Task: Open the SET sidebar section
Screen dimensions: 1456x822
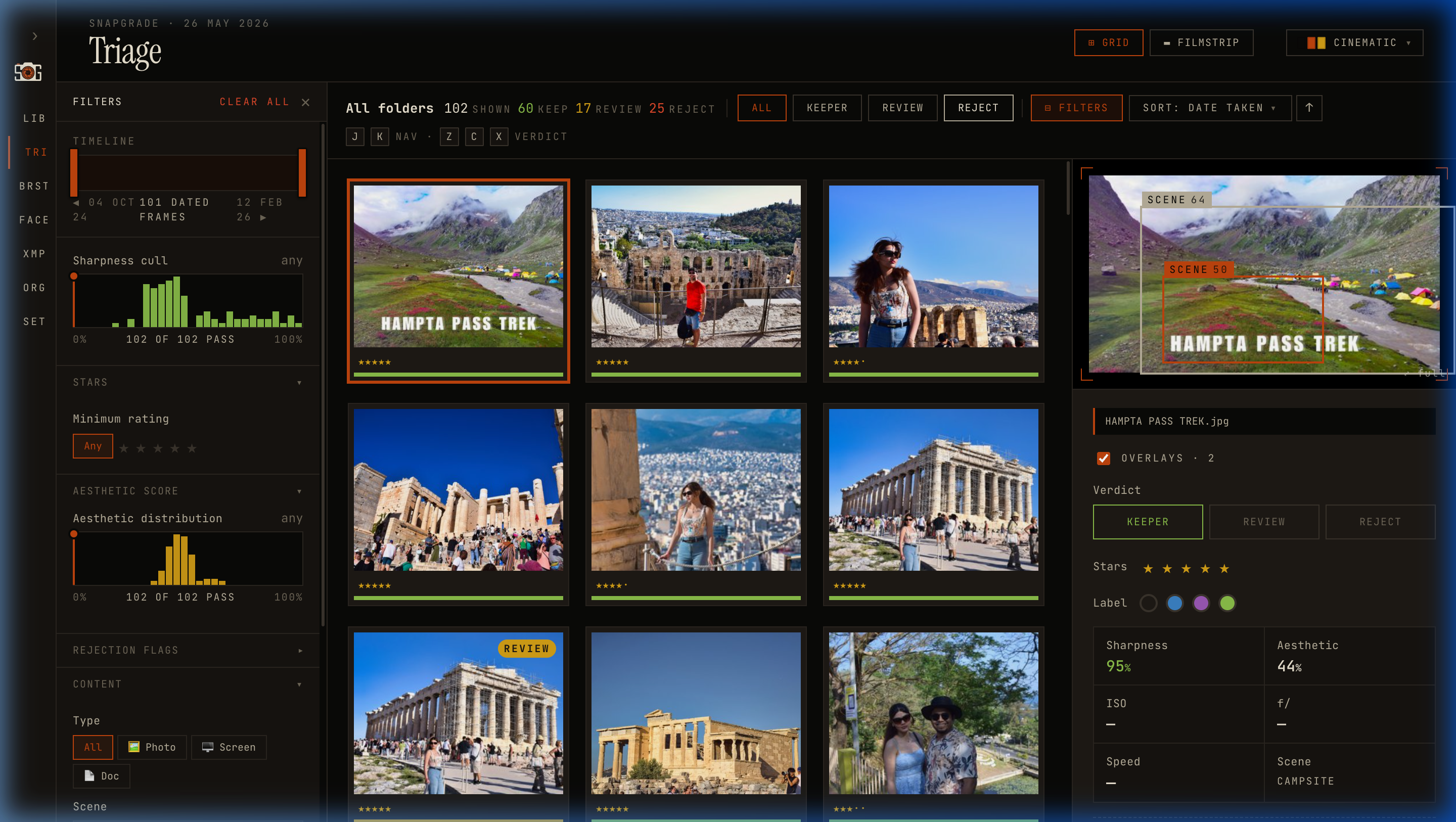Action: (x=34, y=322)
